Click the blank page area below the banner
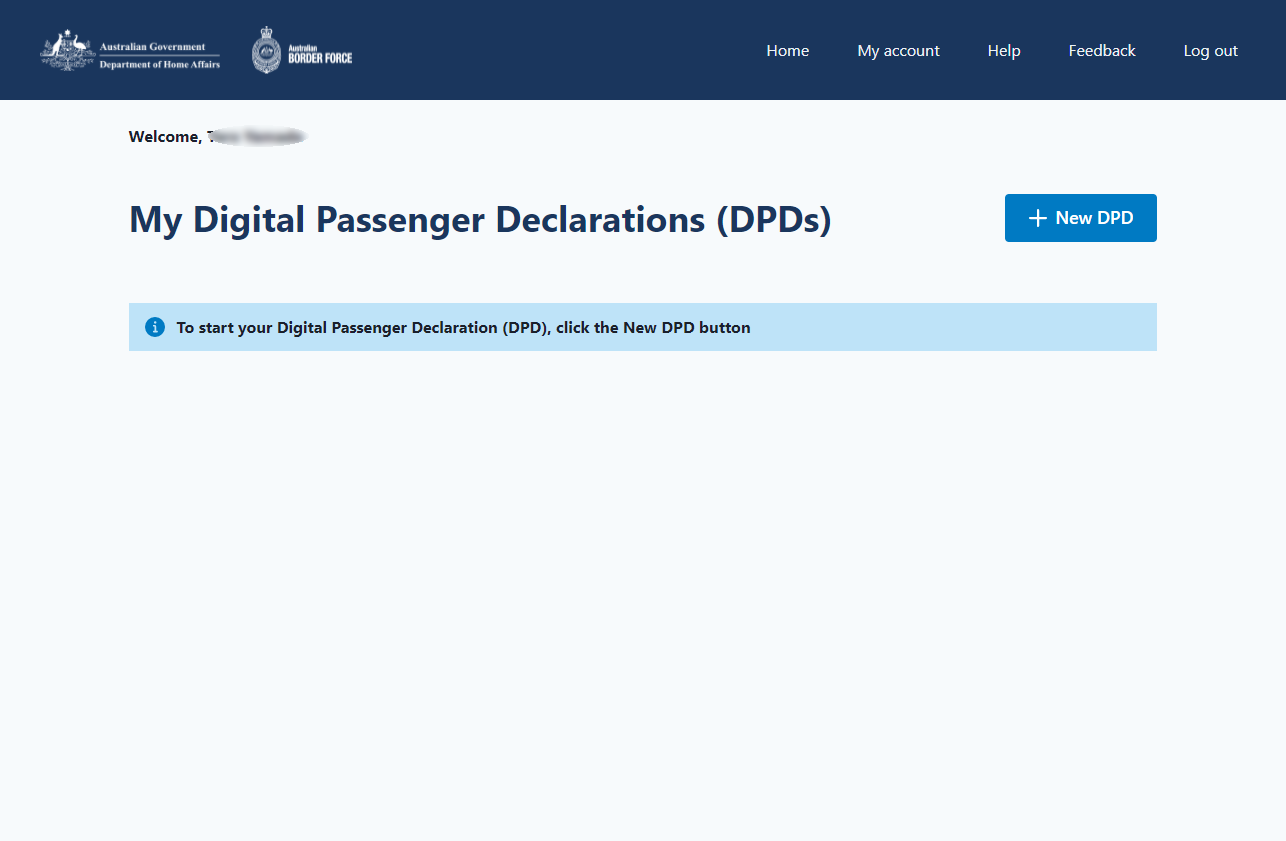 click(642, 580)
